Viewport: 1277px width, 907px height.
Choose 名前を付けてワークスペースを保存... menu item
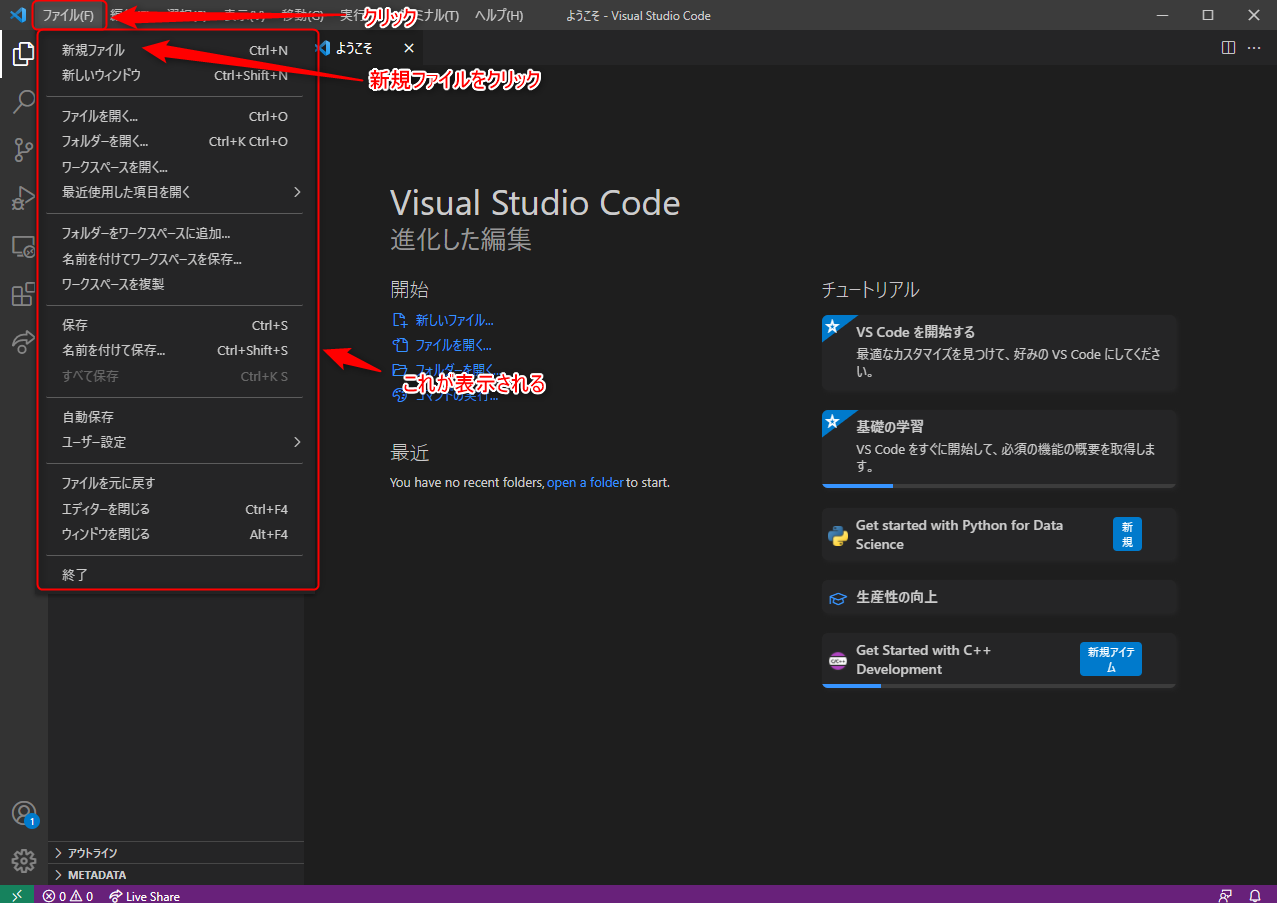pos(175,259)
